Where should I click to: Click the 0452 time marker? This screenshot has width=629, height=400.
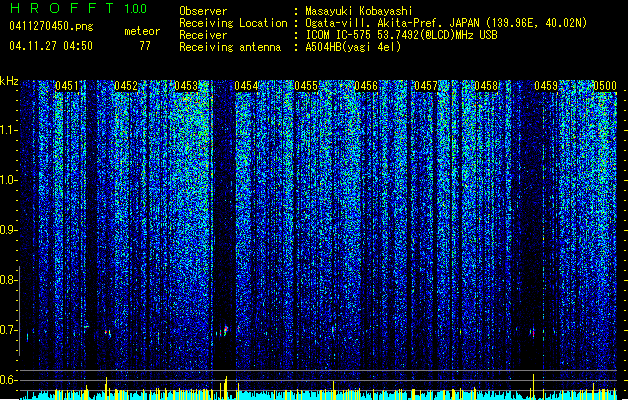tap(126, 86)
